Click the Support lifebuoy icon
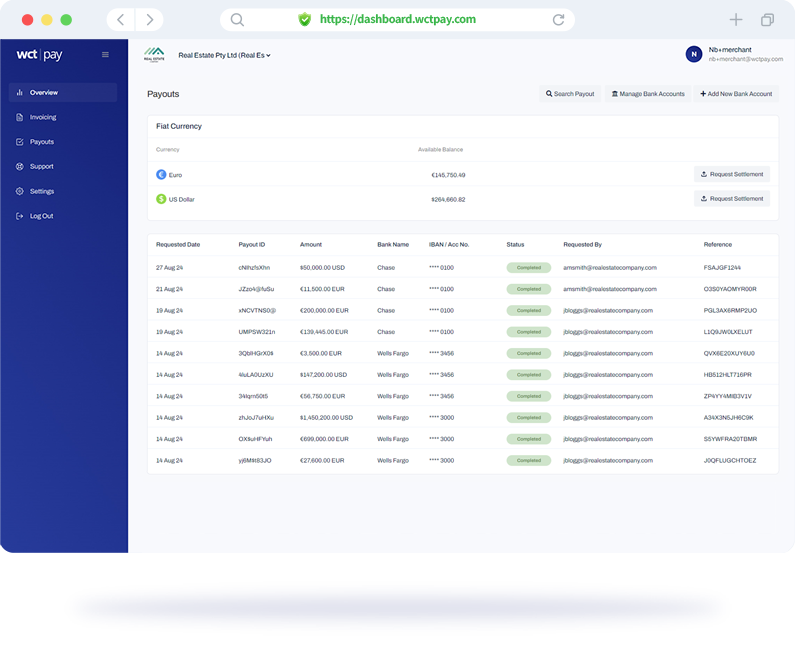Viewport: 795px width, 647px height. click(x=20, y=166)
